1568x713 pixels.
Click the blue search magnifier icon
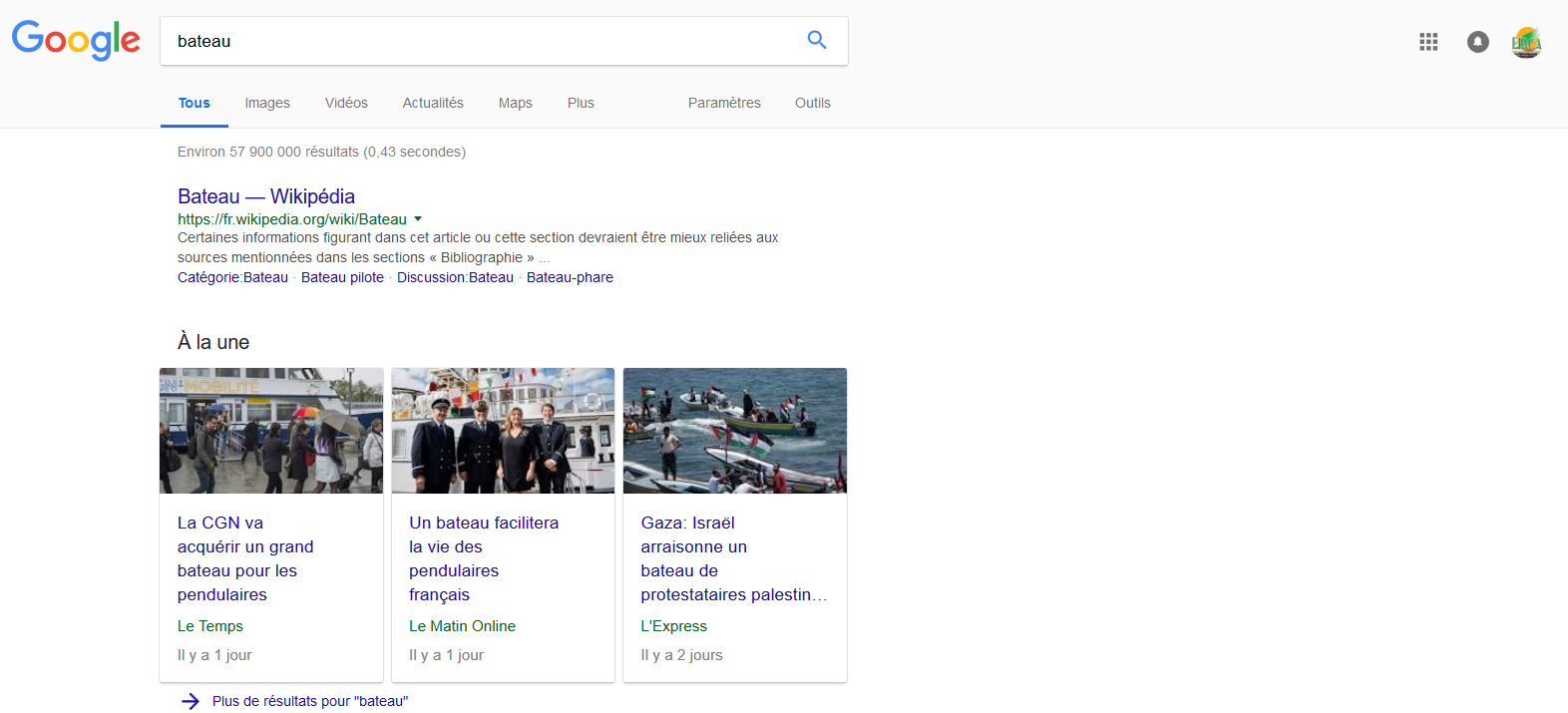[817, 40]
